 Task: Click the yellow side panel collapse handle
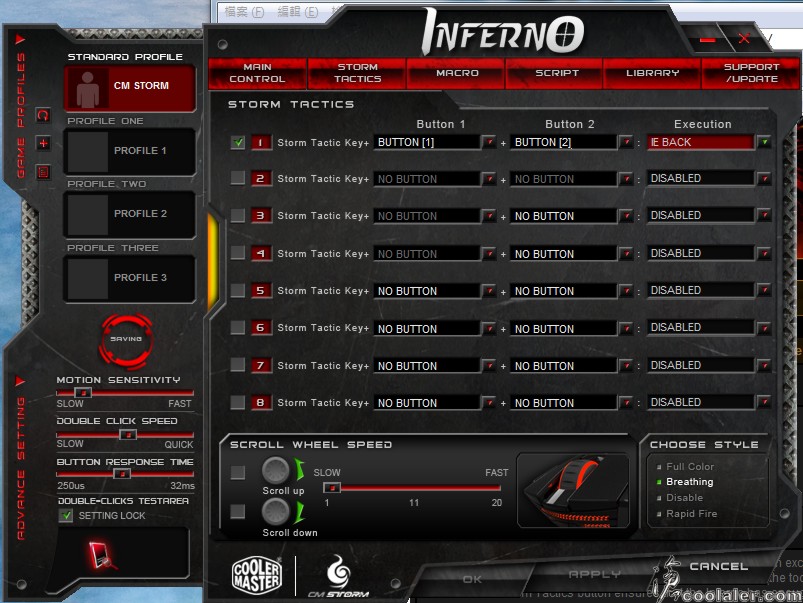213,261
